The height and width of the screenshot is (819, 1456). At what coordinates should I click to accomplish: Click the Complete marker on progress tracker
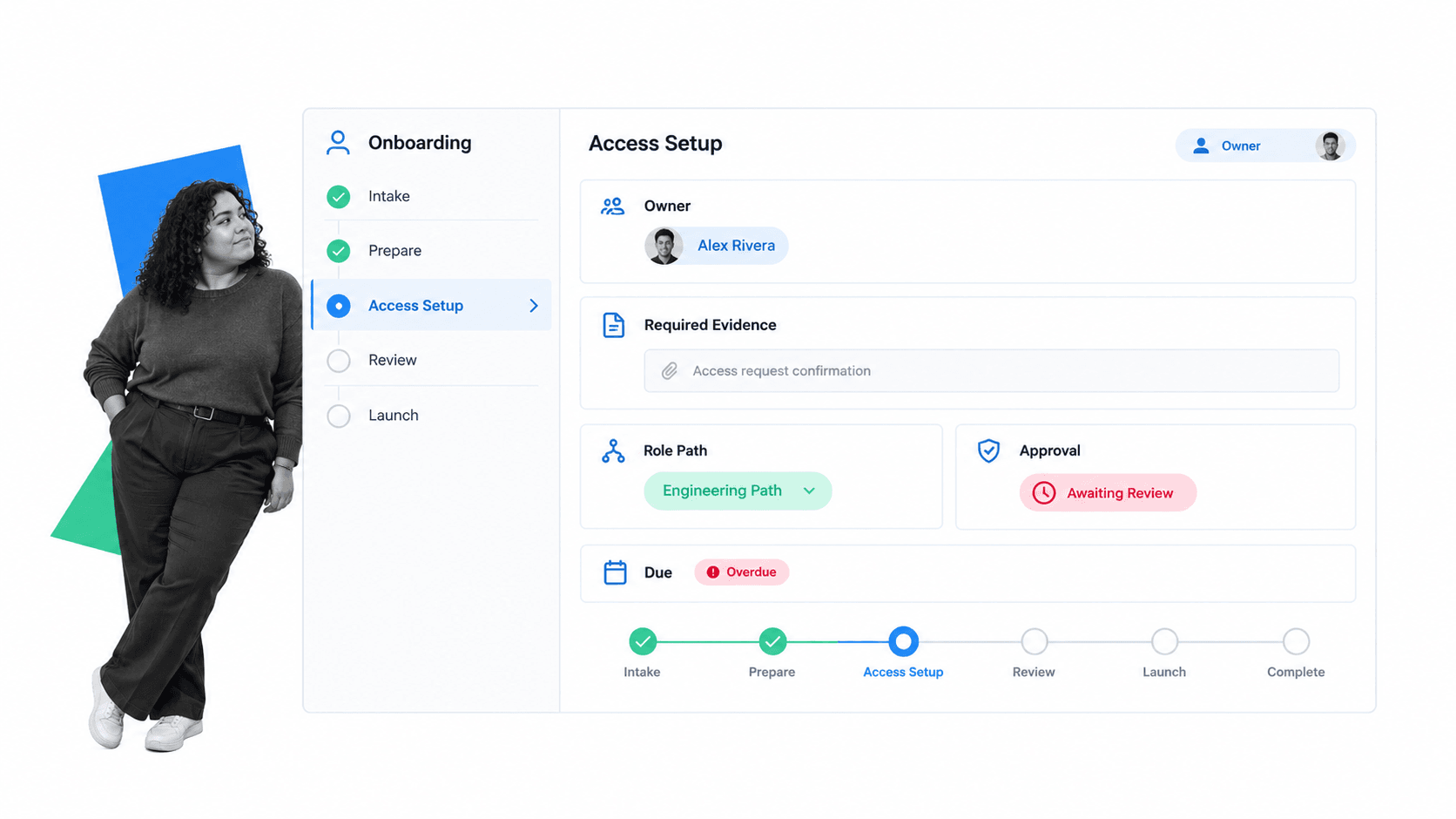(1296, 642)
